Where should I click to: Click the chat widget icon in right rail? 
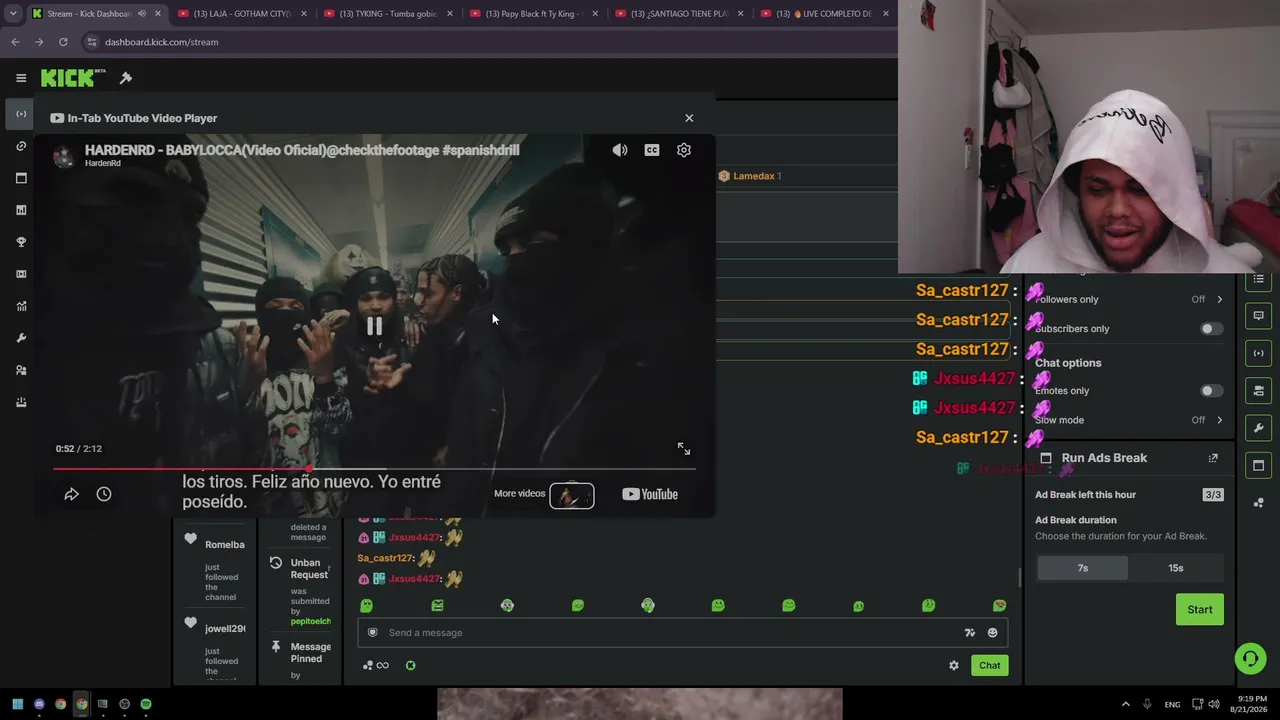click(1259, 316)
